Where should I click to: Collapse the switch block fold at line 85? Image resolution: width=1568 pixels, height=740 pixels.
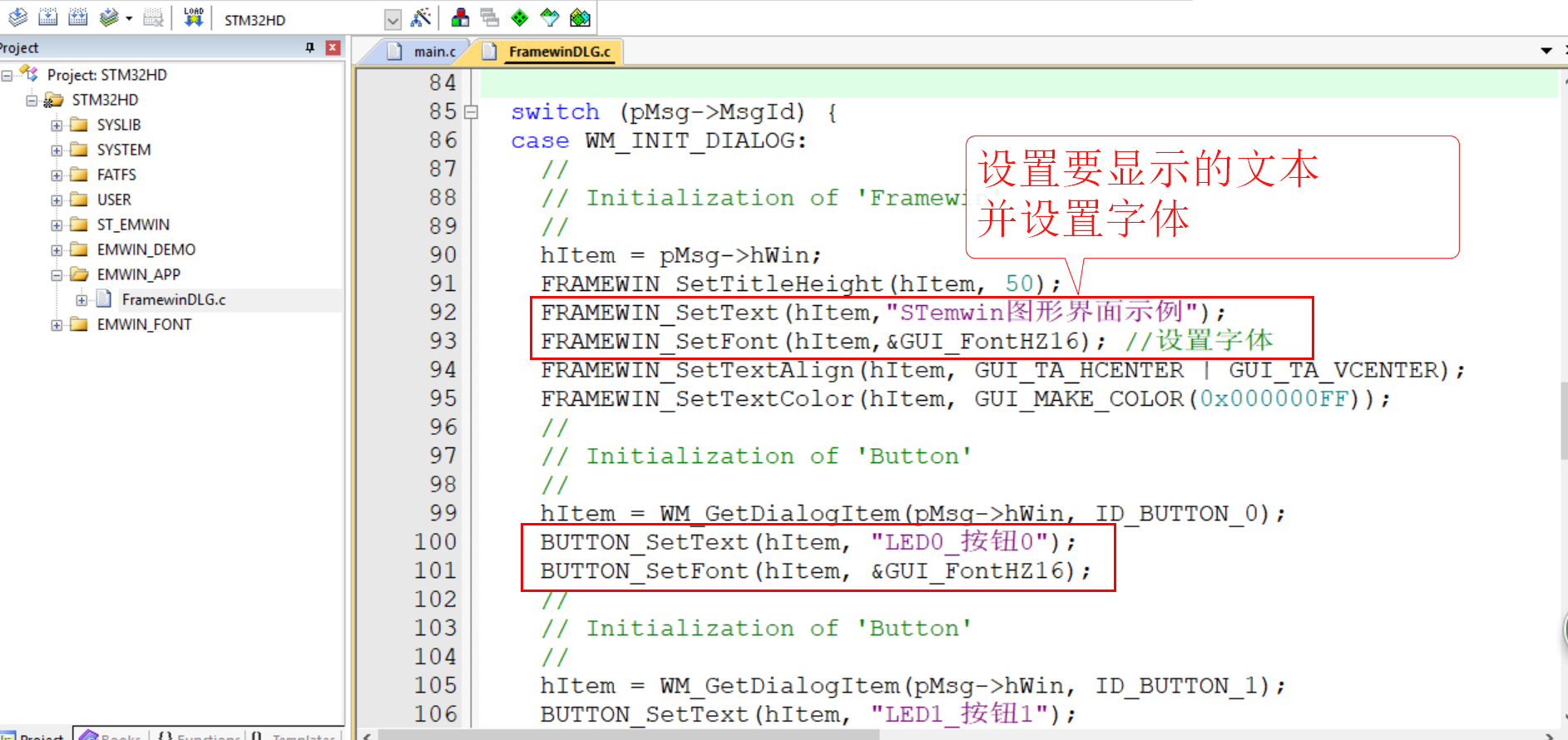coord(471,111)
